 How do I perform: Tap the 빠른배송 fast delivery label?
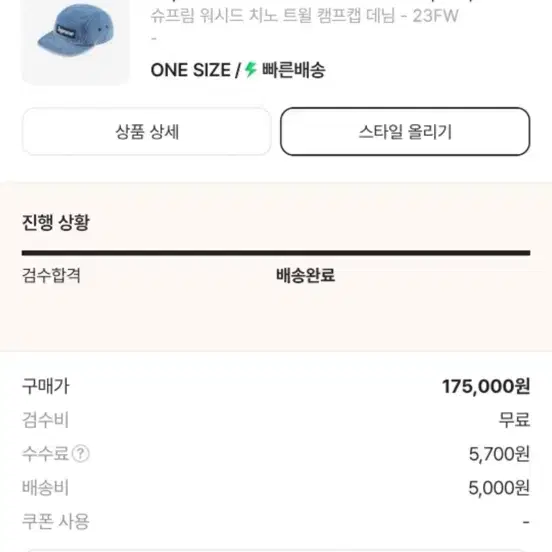pyautogui.click(x=294, y=70)
